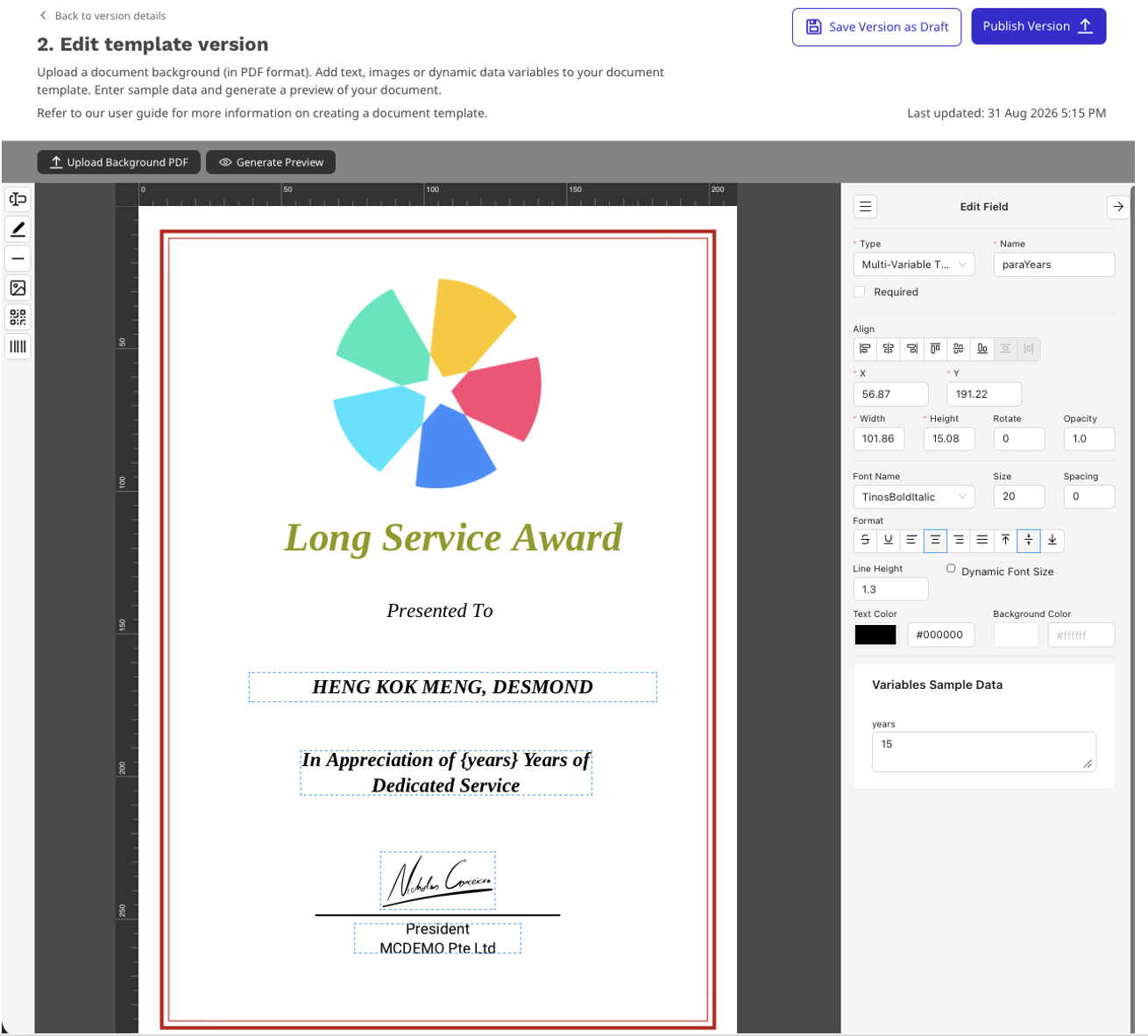Click the font Size field
The height and width of the screenshot is (1036, 1148).
1018,497
